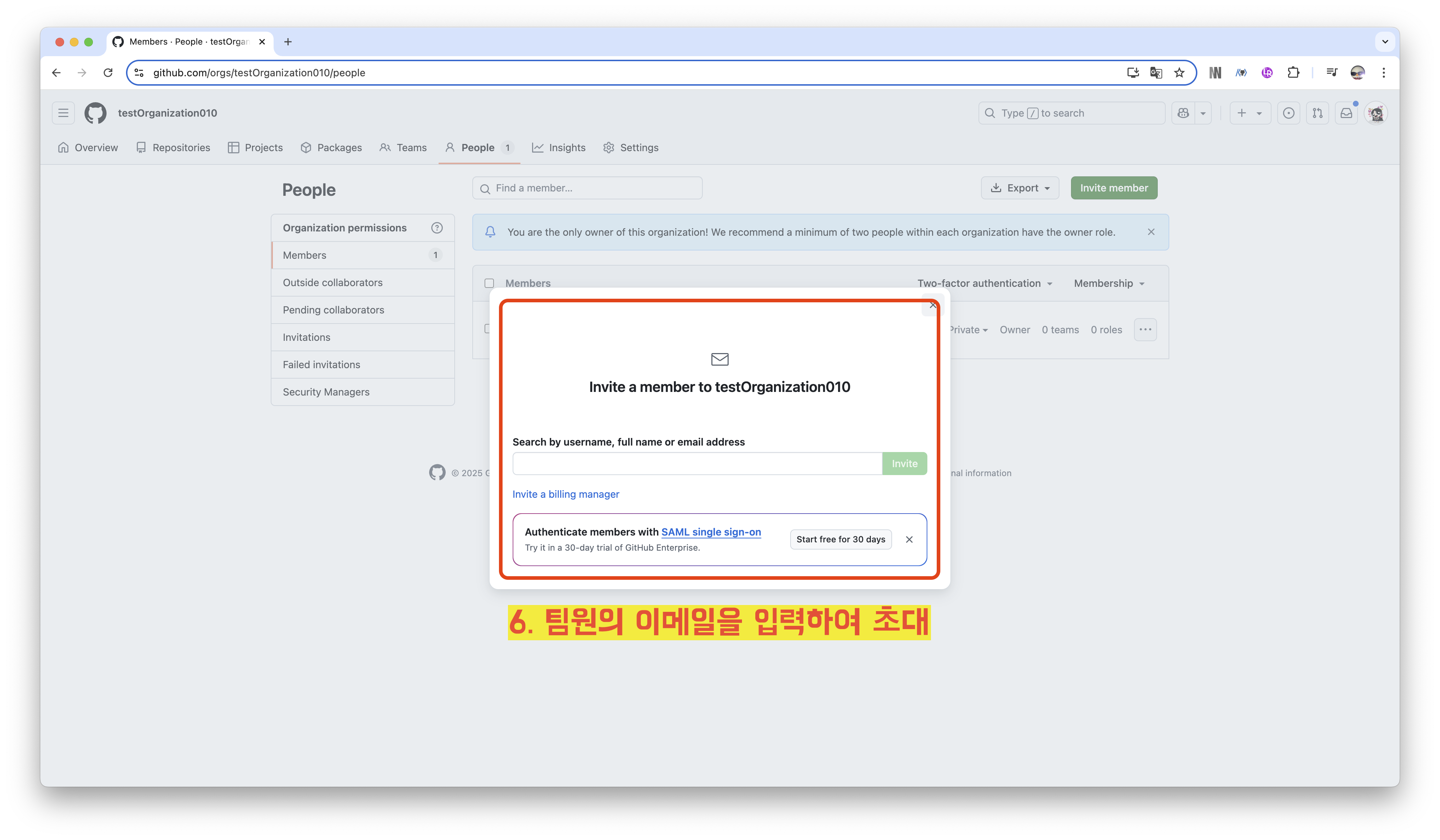This screenshot has width=1440, height=840.
Task: Open the notifications inbox icon
Action: point(1346,113)
